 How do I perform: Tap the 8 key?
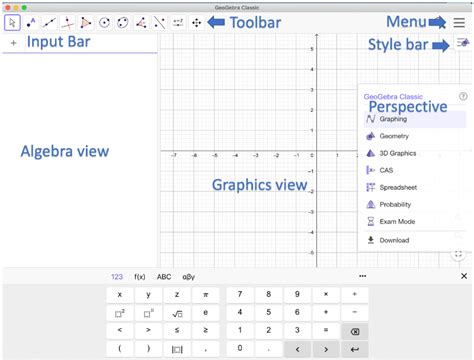tap(268, 294)
